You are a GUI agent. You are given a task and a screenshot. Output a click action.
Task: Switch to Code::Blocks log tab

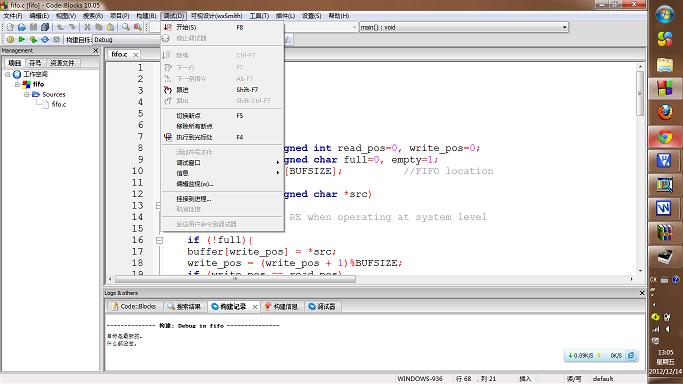pos(134,307)
